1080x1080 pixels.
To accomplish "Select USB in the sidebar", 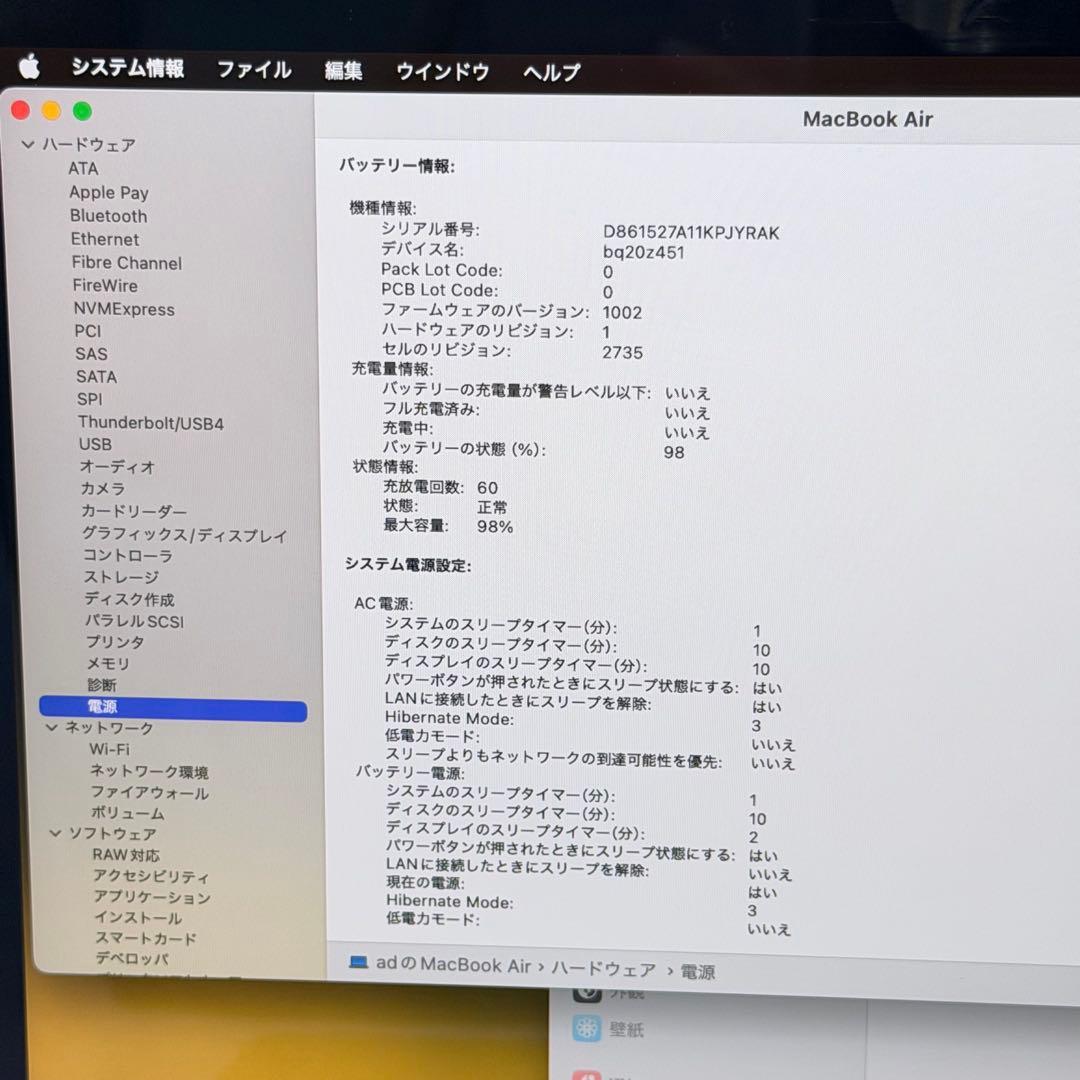I will click(x=96, y=444).
